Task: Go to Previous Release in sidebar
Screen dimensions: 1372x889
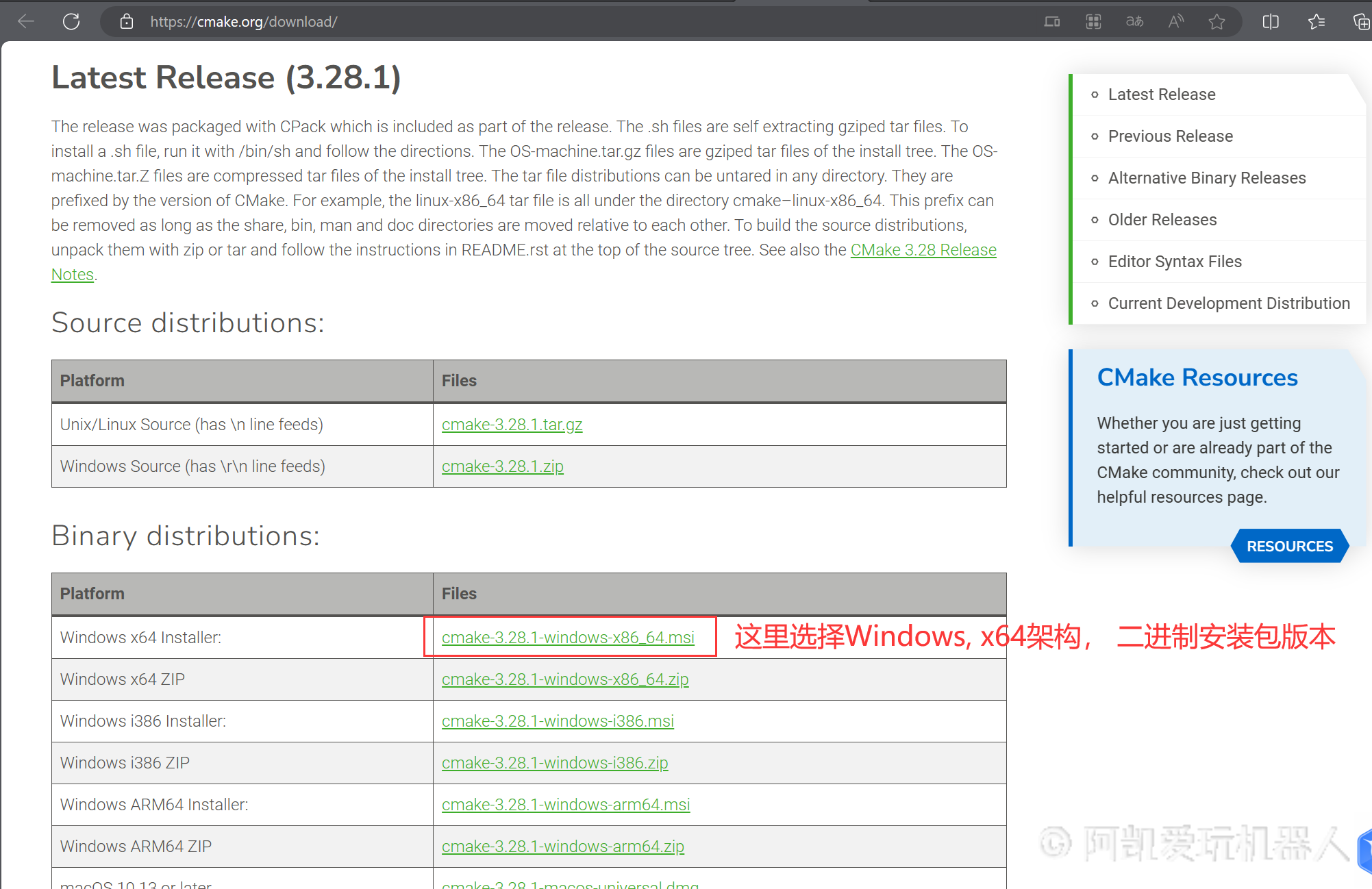Action: click(1171, 136)
